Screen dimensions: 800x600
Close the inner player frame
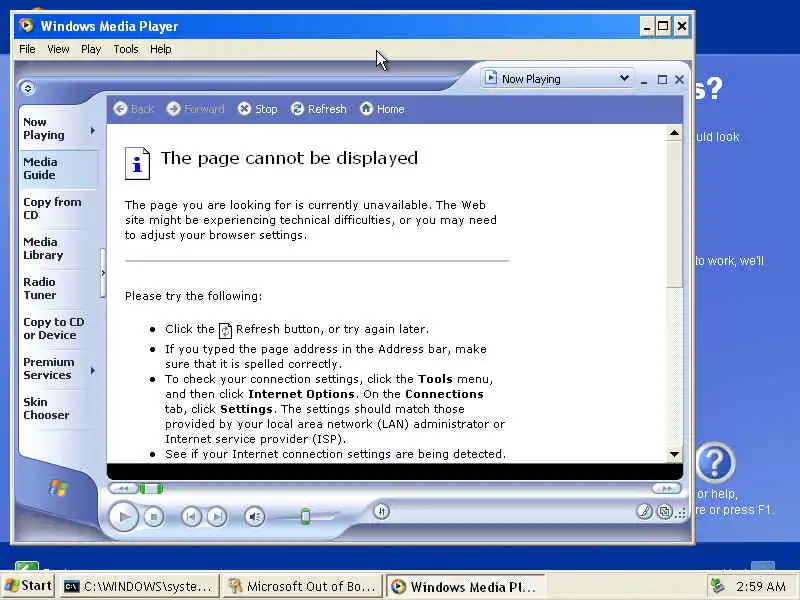click(x=679, y=80)
